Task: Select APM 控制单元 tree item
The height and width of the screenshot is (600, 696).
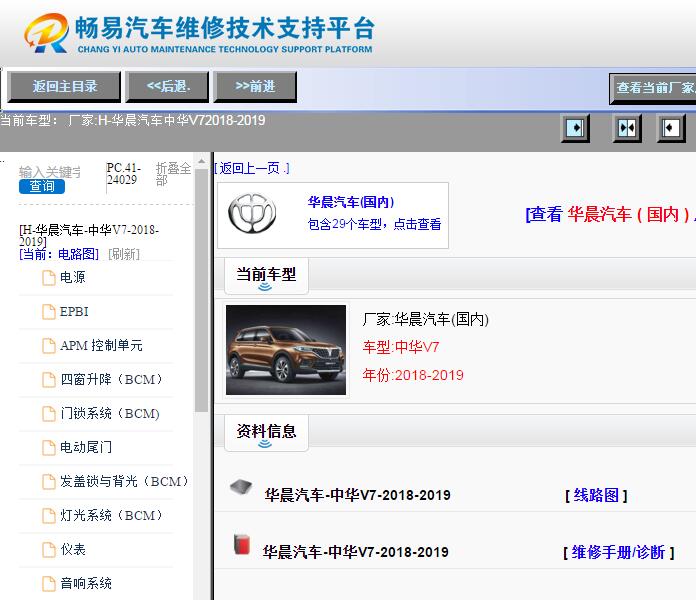Action: [101, 346]
